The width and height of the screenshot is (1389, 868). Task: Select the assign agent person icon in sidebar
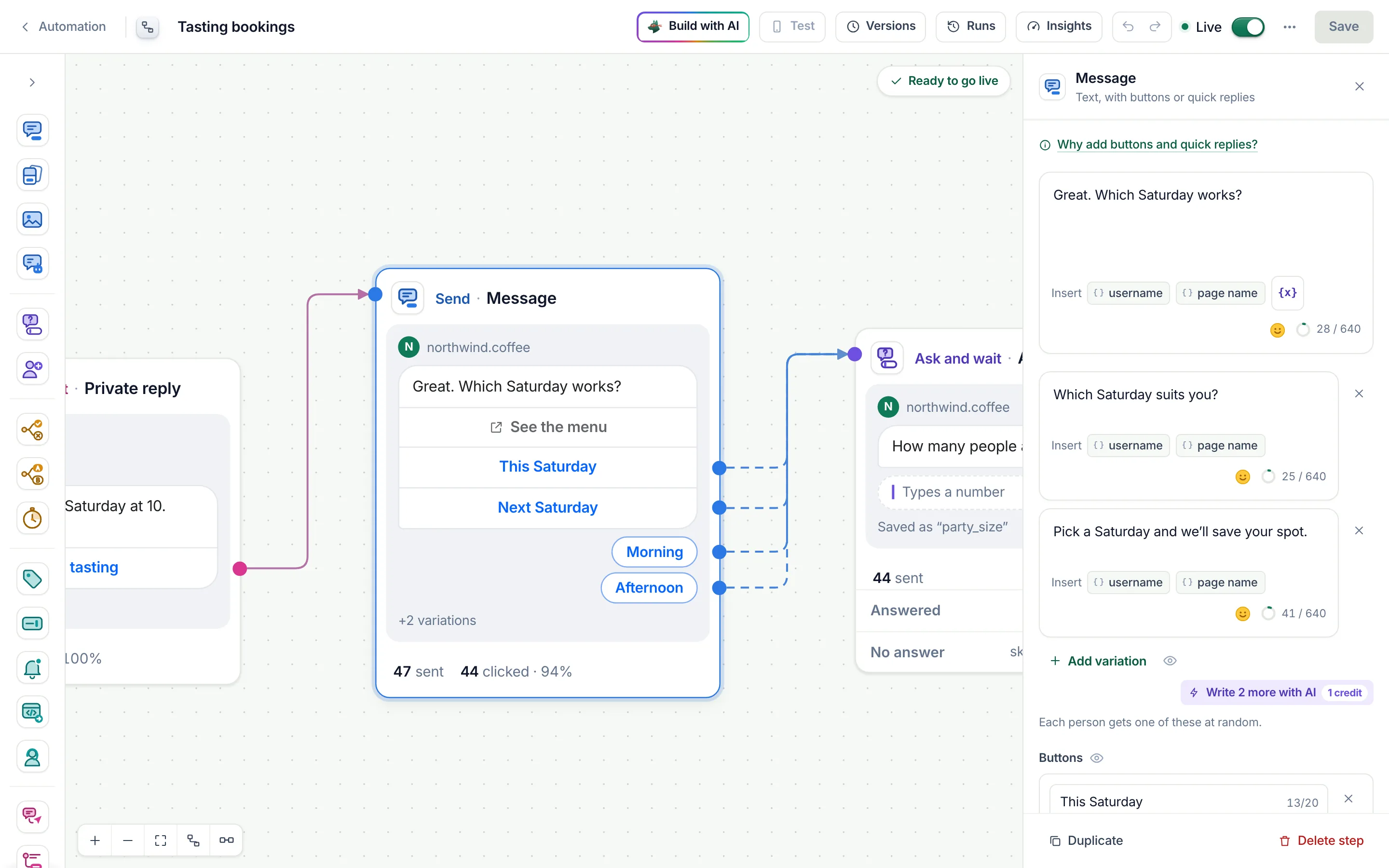[32, 757]
